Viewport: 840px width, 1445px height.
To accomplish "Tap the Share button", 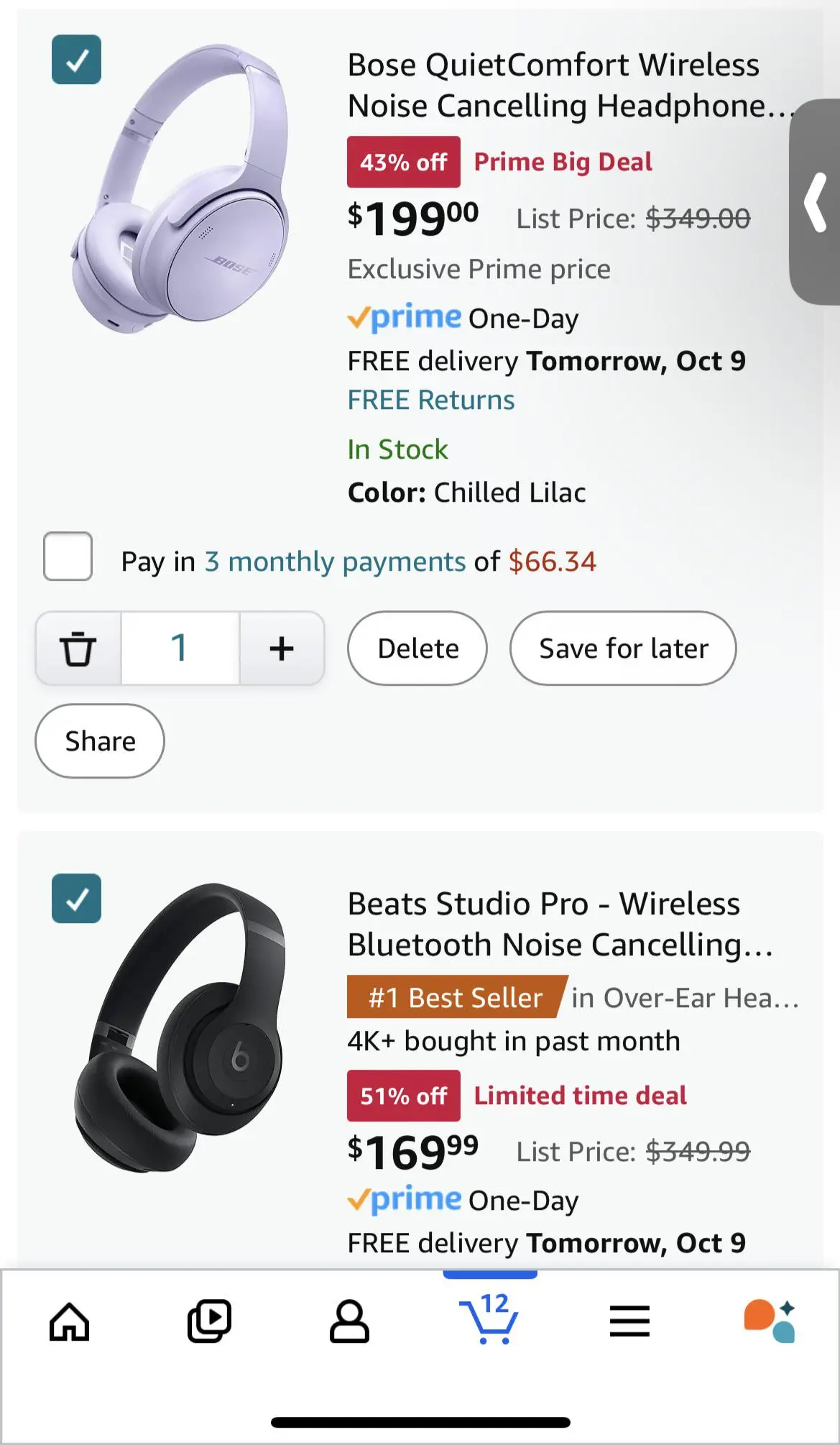I will [x=98, y=741].
